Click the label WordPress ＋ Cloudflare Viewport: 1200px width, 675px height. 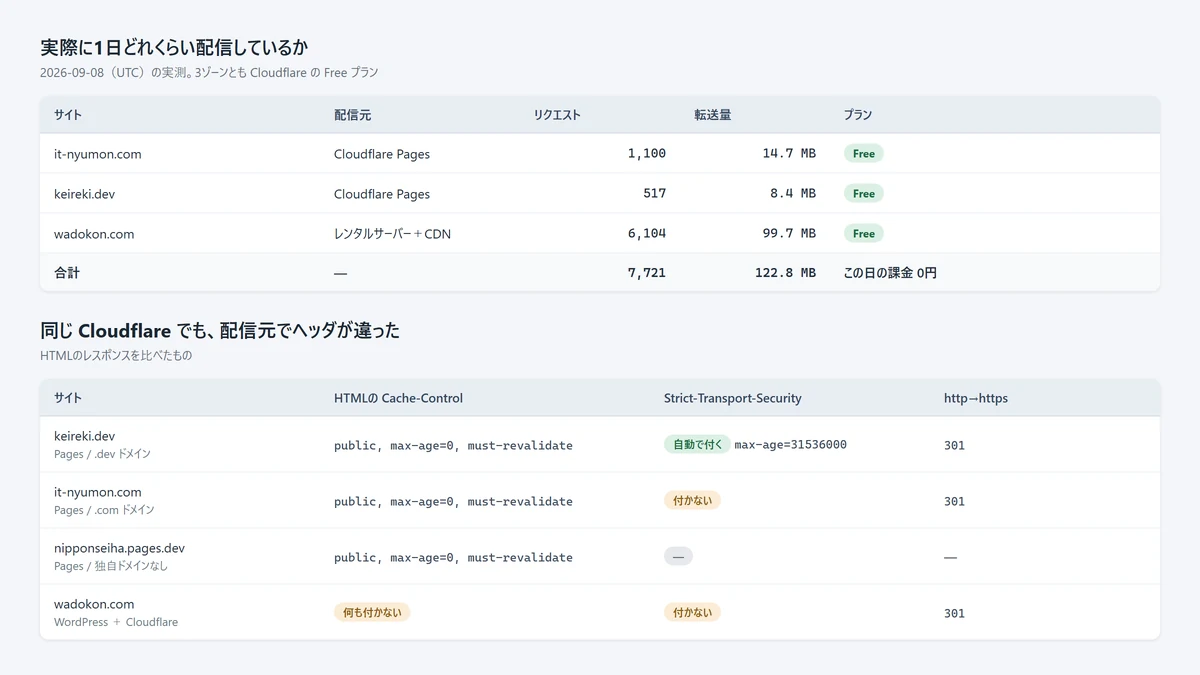(116, 622)
